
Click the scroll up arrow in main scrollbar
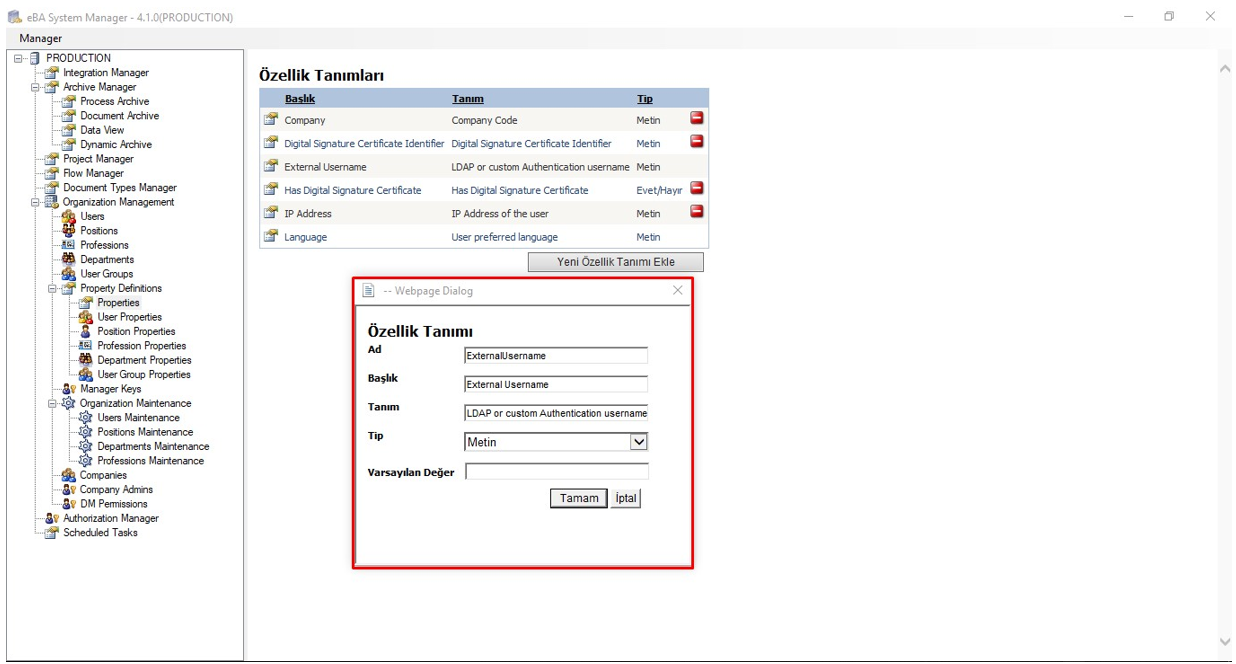coord(1225,68)
